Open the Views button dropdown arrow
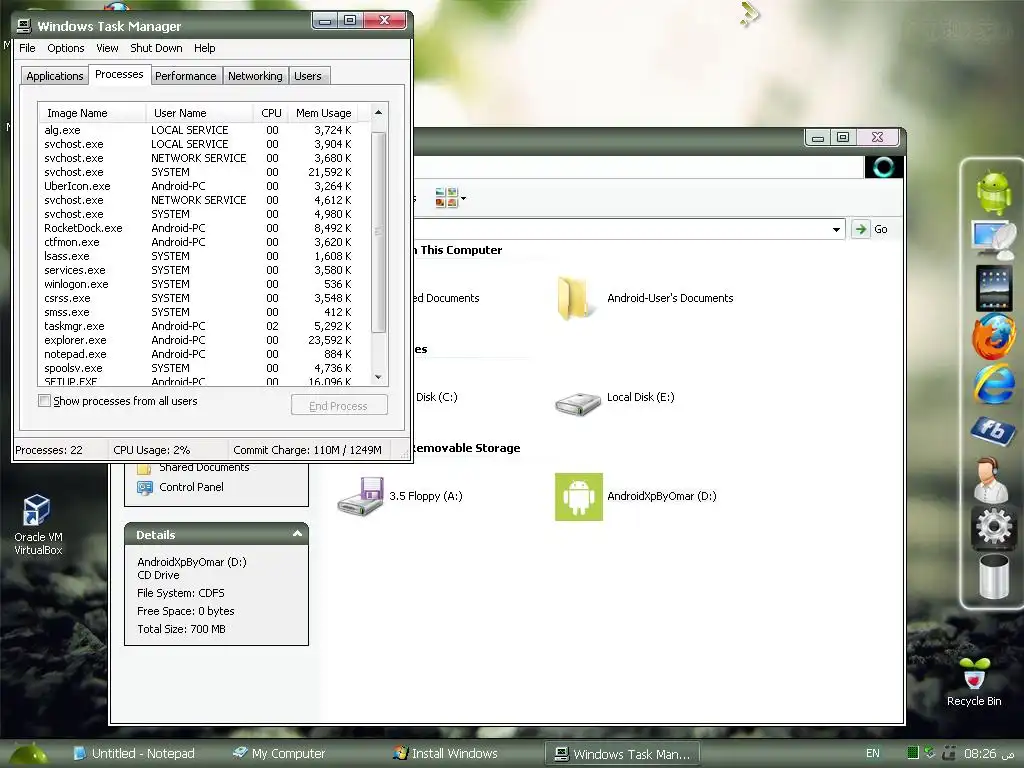The width and height of the screenshot is (1024, 768). 463,197
